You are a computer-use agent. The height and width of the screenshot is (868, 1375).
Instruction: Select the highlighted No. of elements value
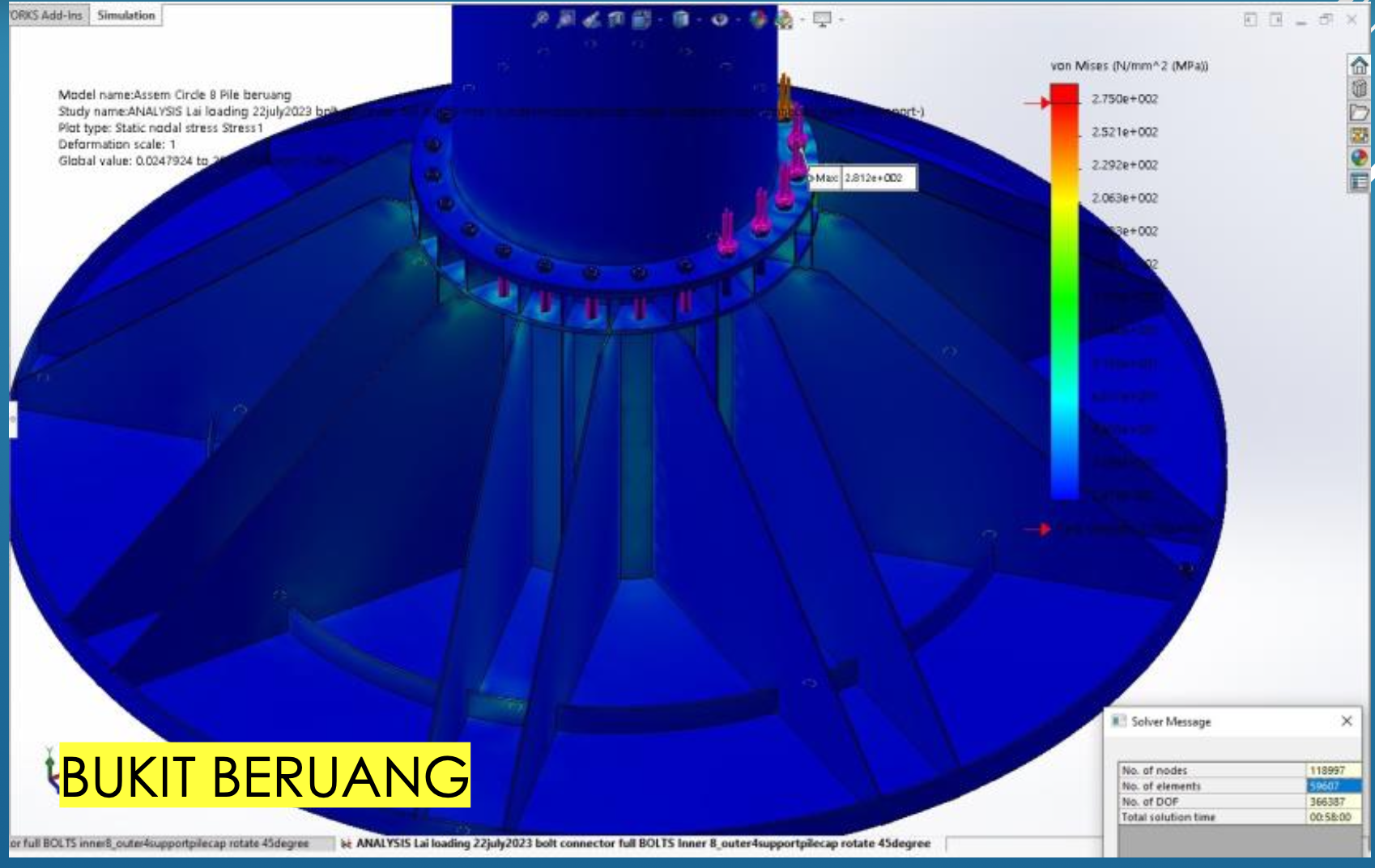pyautogui.click(x=1333, y=785)
